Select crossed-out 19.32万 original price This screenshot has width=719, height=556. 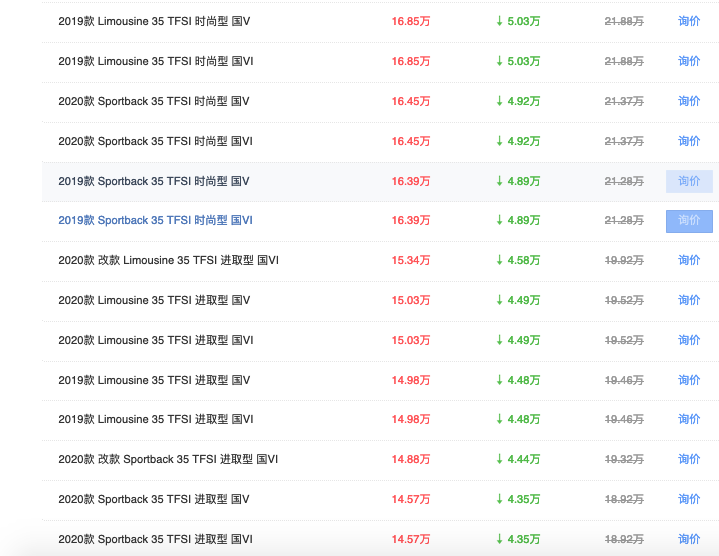(624, 459)
